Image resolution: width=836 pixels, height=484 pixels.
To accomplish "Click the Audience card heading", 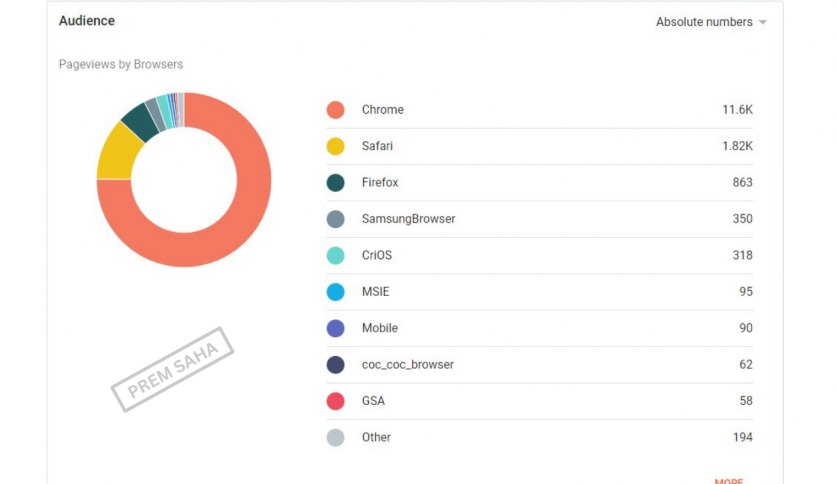I will click(x=87, y=21).
